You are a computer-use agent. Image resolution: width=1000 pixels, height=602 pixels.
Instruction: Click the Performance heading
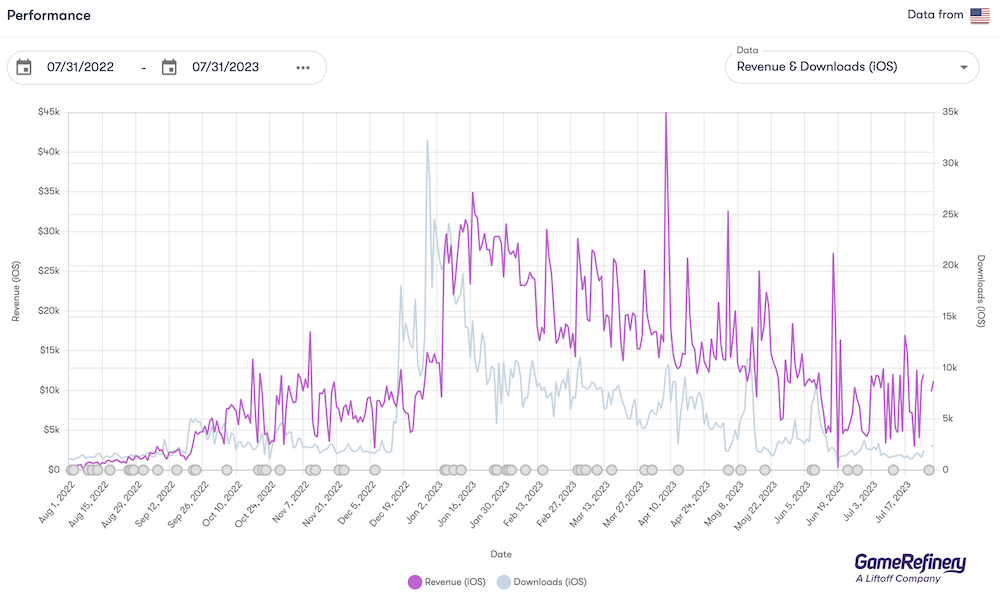(x=48, y=15)
